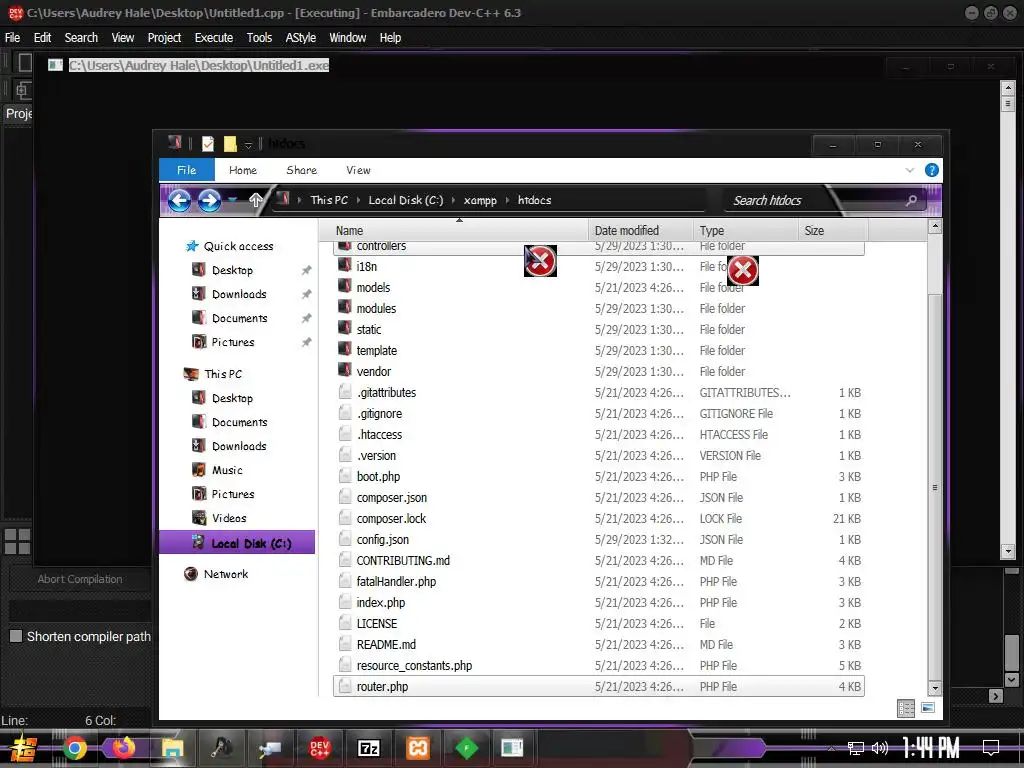
Task: Open Project menu in Dev-C++
Action: pyautogui.click(x=164, y=38)
